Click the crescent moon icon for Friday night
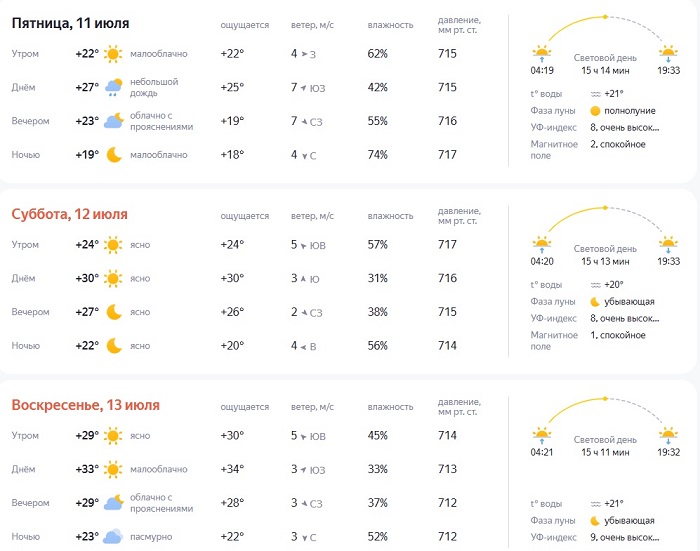 (x=114, y=155)
